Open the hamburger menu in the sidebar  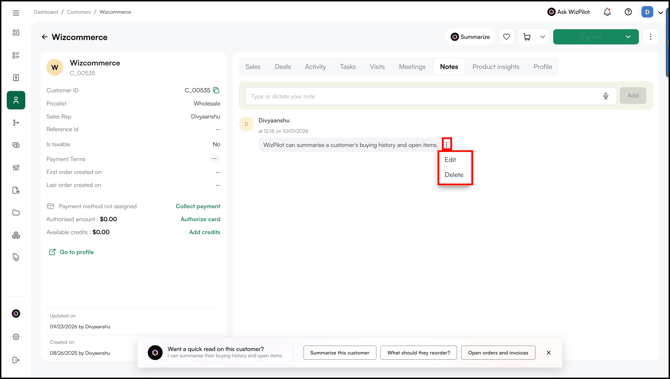tap(16, 13)
